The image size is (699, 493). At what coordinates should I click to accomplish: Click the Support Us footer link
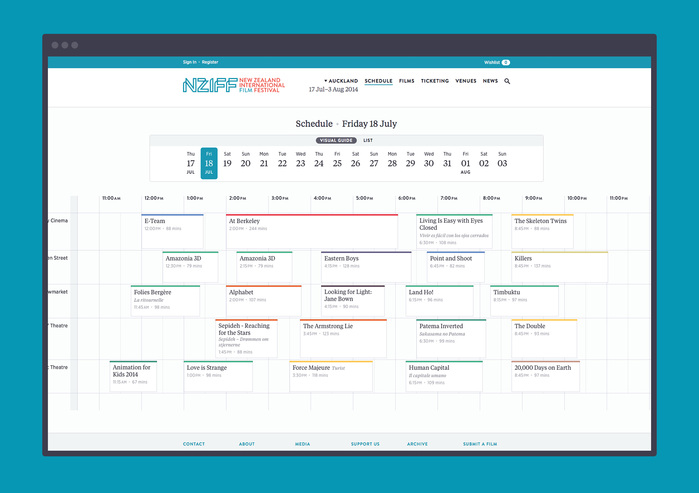pyautogui.click(x=365, y=444)
